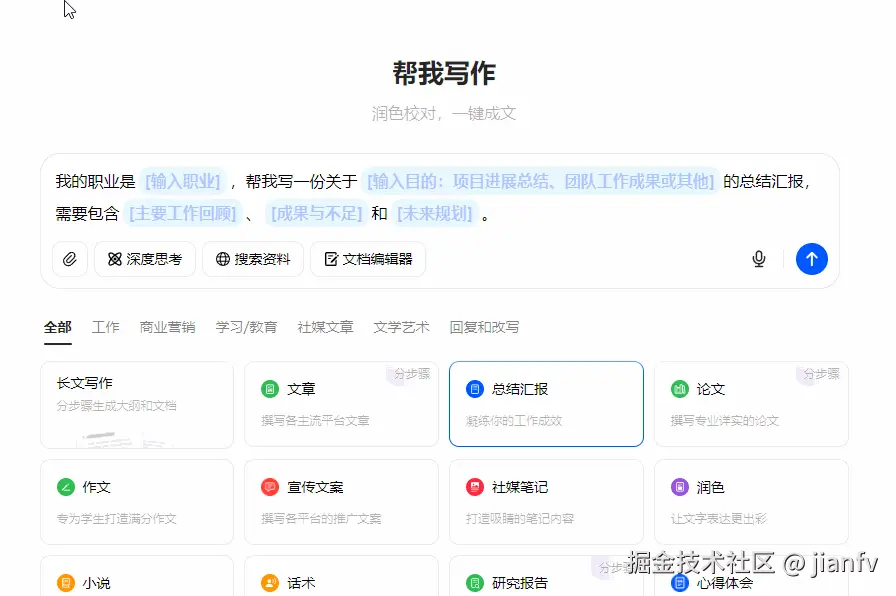Click the 作文 card title
The image size is (896, 596).
pos(96,487)
